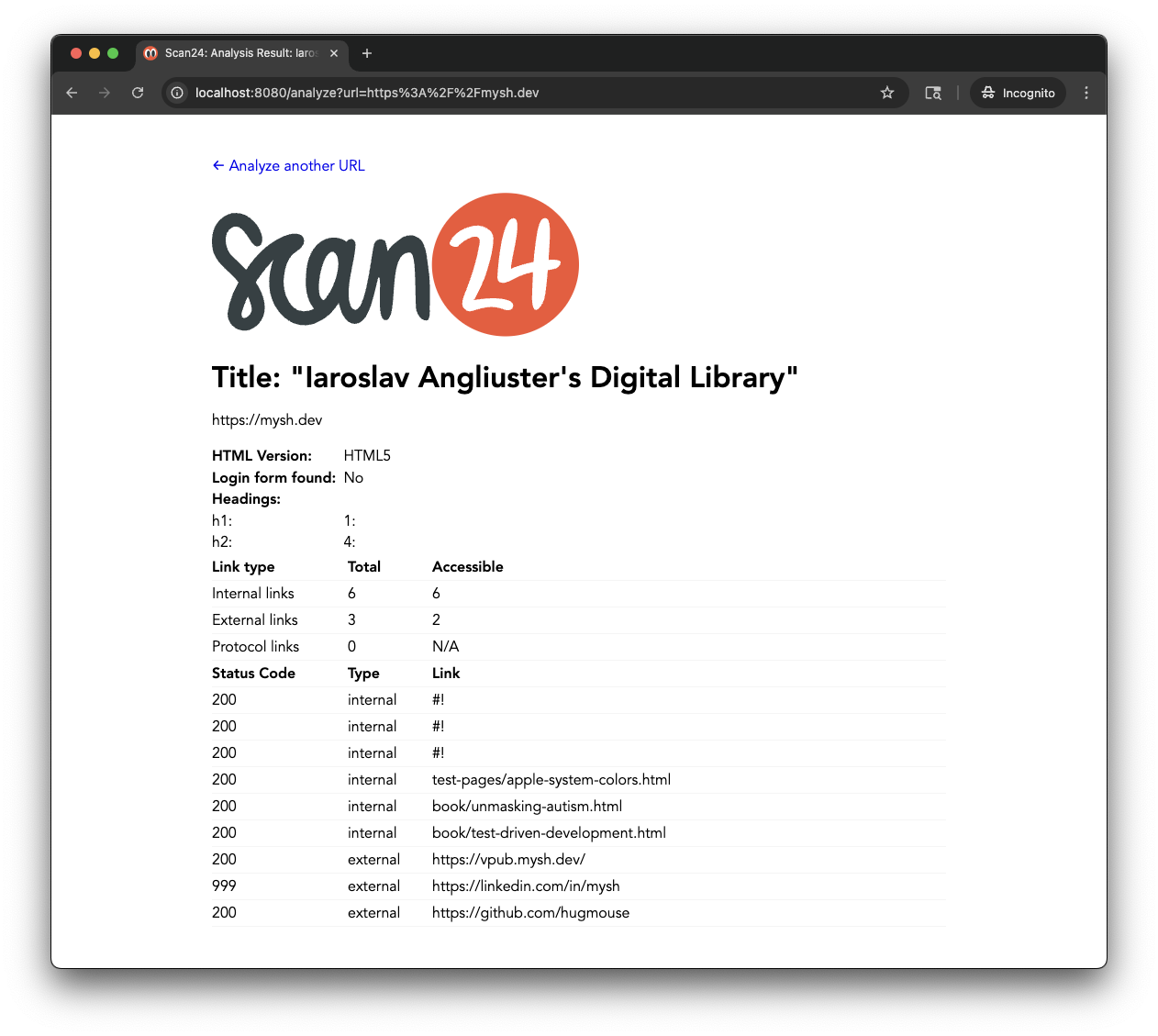Click the N/A cell for protocol links
This screenshot has width=1158, height=1036.
[446, 647]
